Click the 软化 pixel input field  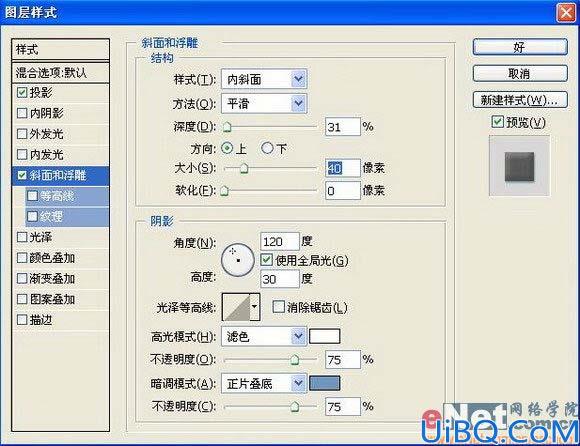click(x=343, y=190)
